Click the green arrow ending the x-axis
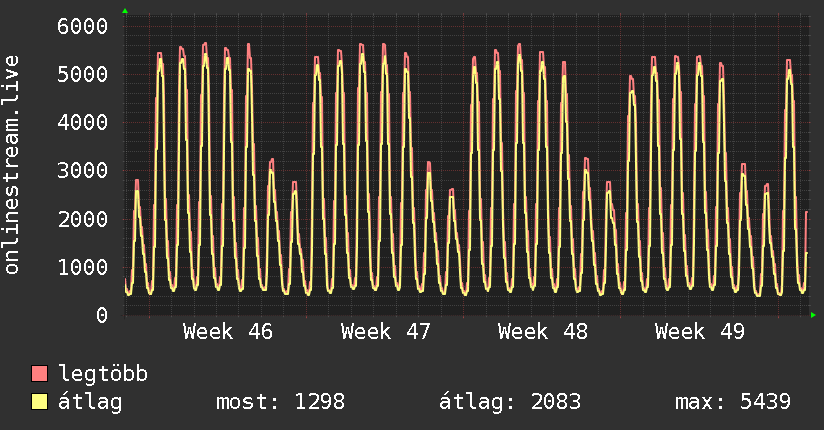This screenshot has height=430, width=824. pos(813,315)
